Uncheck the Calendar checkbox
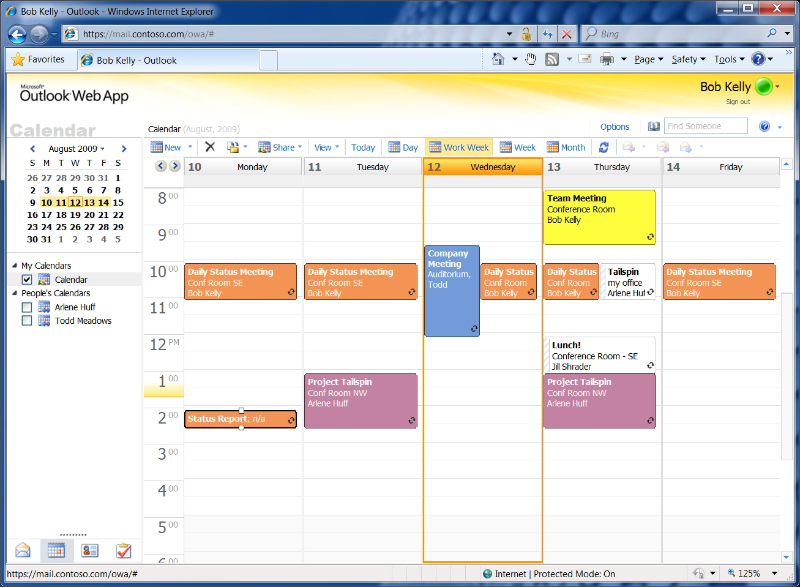Viewport: 800px width, 587px height. coord(27,279)
